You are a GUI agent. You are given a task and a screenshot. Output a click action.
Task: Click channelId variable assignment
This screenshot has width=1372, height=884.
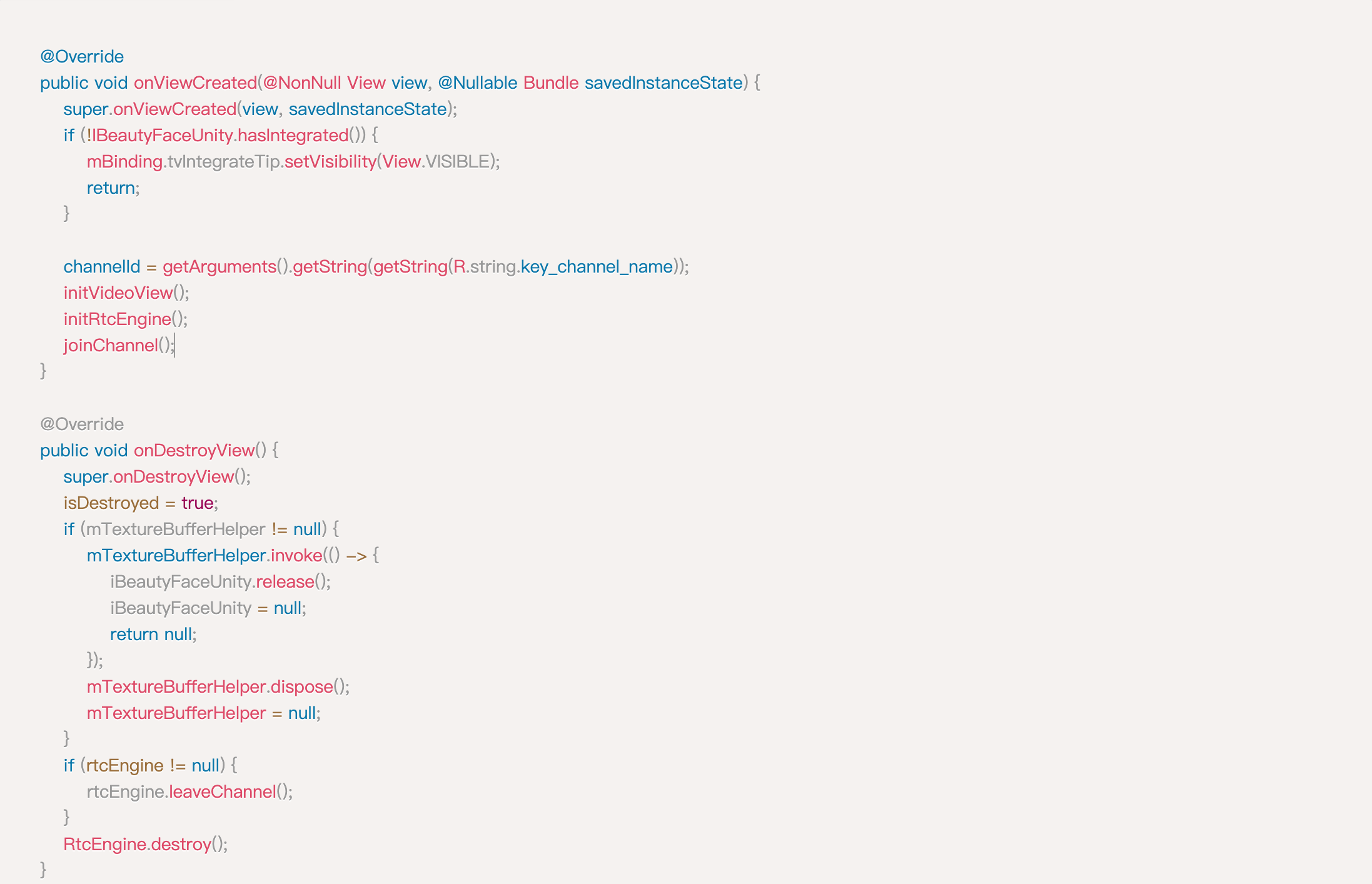pos(102,266)
